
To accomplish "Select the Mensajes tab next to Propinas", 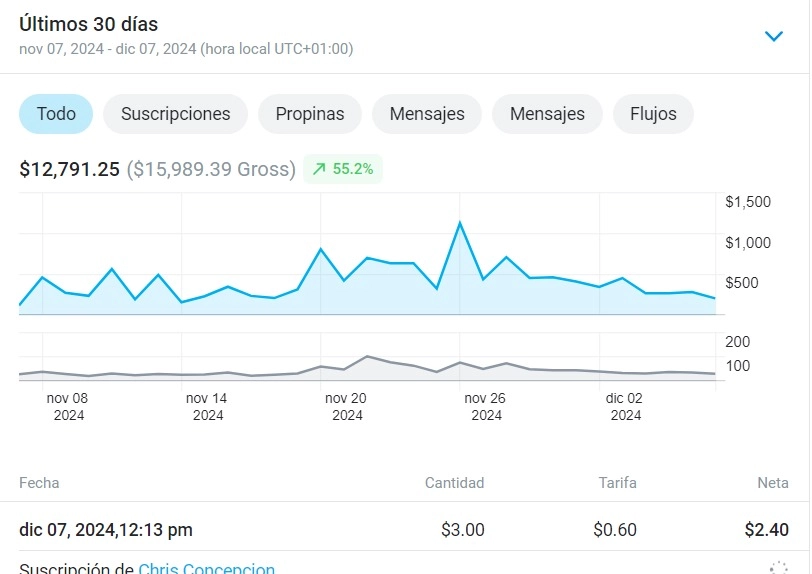I will click(427, 114).
